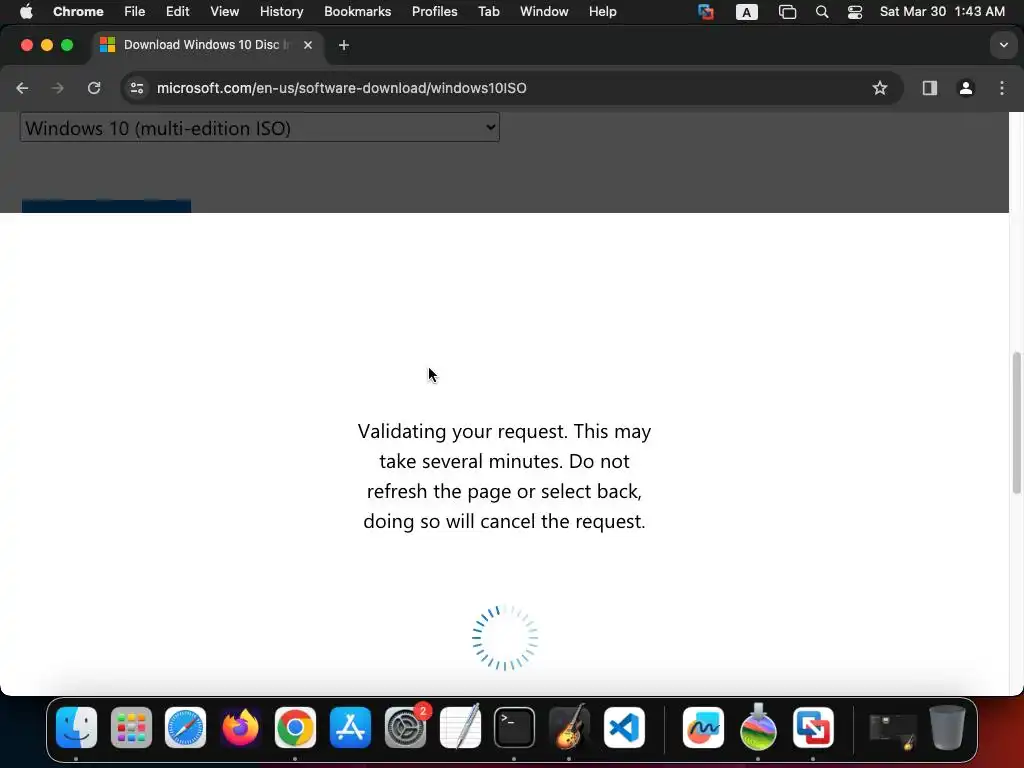Open the minimized window thumbnail in Dock
This screenshot has width=1024, height=768.
(x=893, y=731)
